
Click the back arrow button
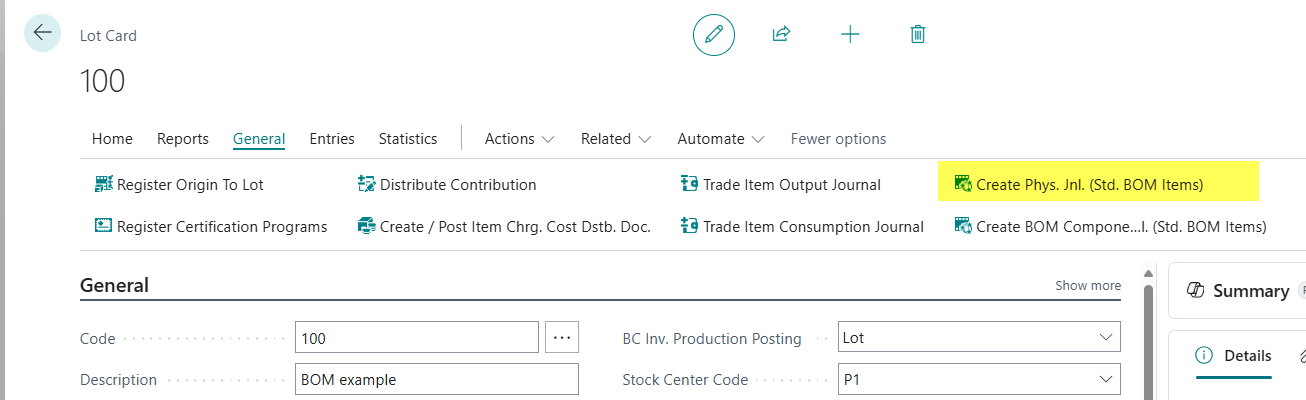[42, 33]
